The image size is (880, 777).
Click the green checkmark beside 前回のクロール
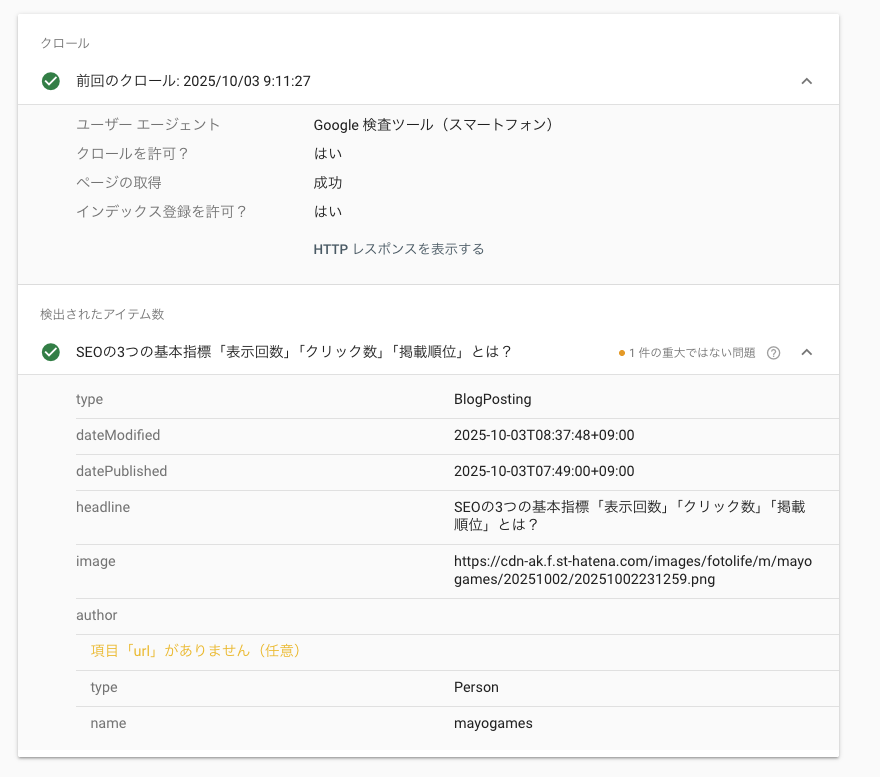pyautogui.click(x=51, y=81)
